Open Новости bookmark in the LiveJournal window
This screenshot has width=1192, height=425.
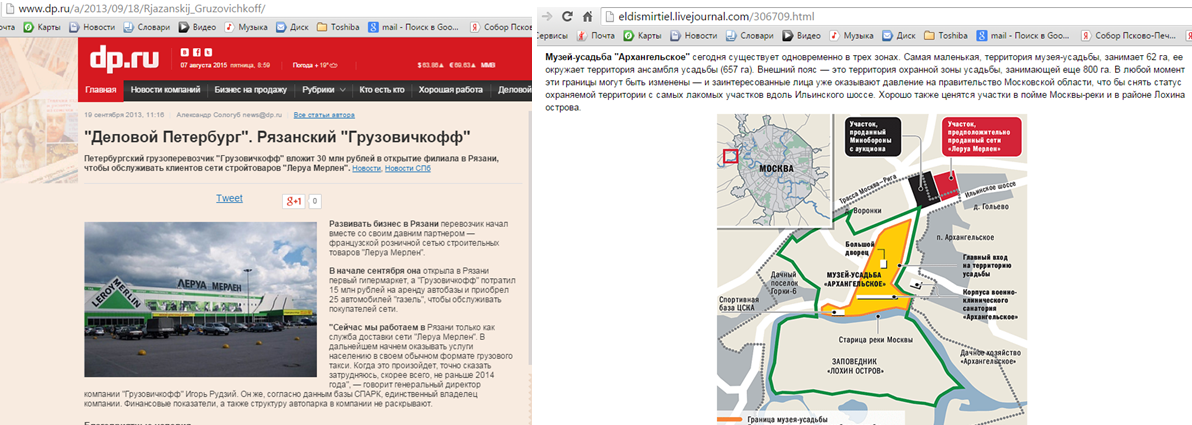click(693, 36)
